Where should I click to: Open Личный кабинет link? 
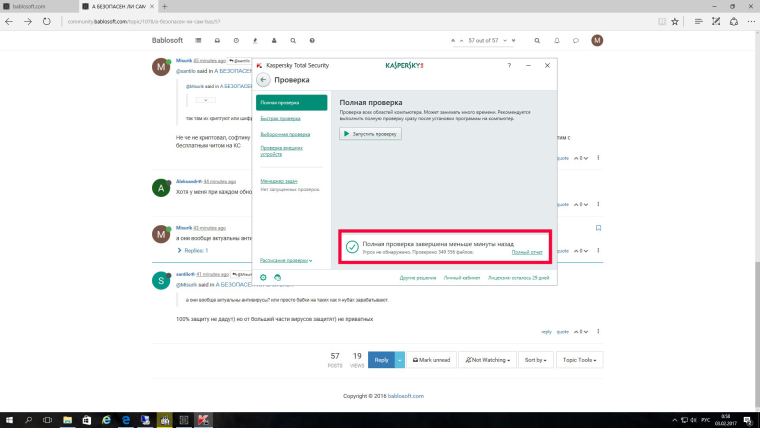462,278
